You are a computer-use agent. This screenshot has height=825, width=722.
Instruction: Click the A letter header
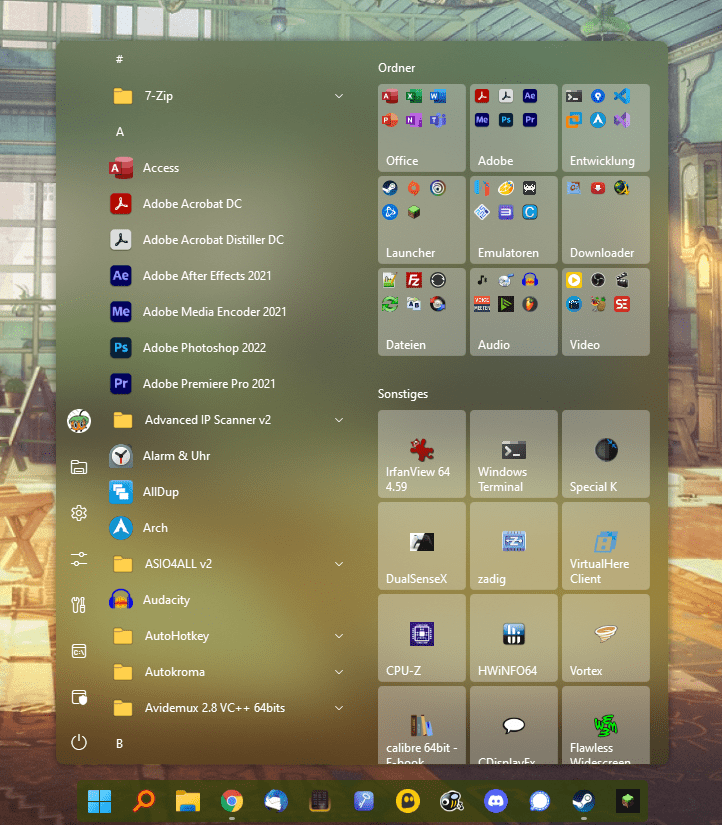[x=120, y=132]
